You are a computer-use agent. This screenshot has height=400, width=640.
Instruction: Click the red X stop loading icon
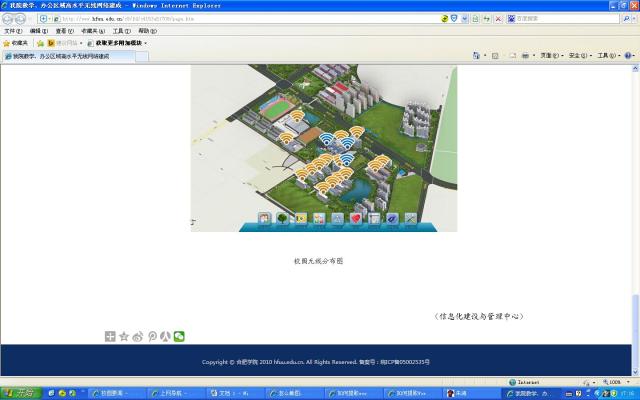point(498,19)
